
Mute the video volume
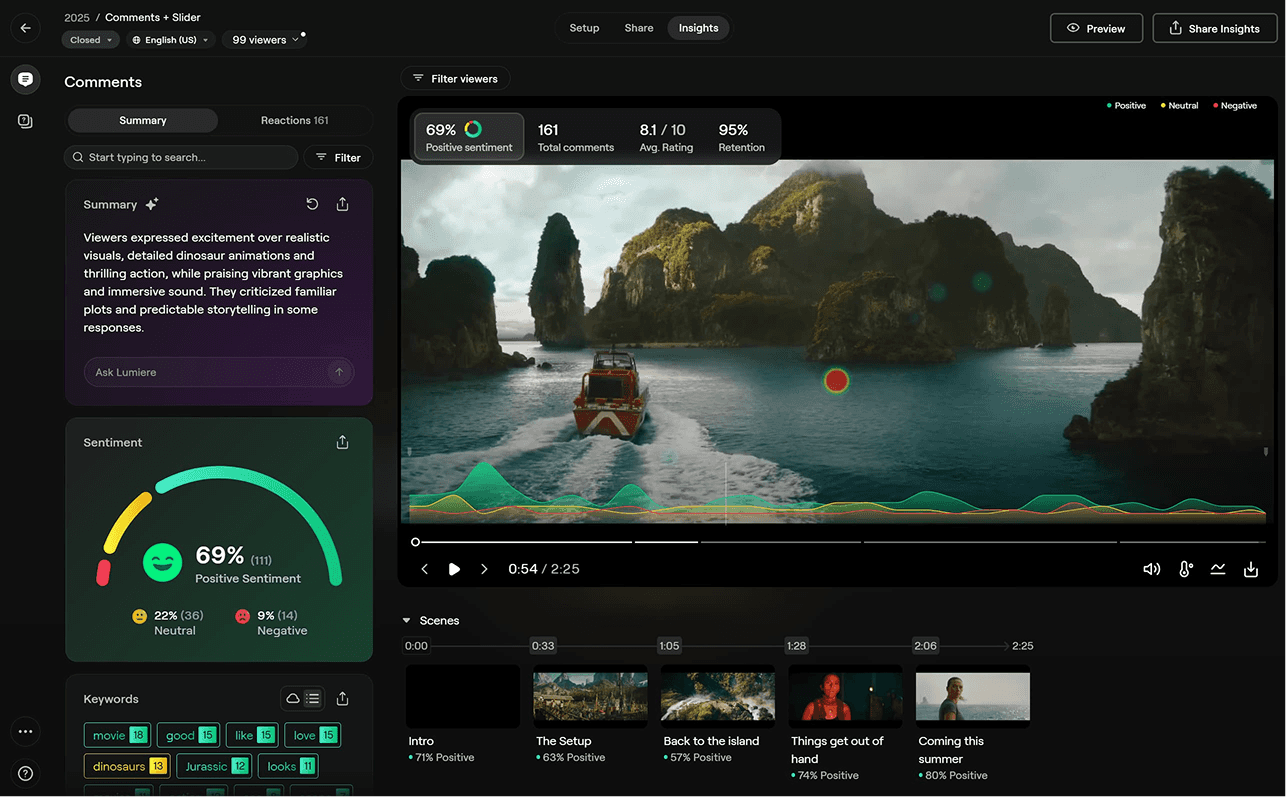coord(1152,569)
